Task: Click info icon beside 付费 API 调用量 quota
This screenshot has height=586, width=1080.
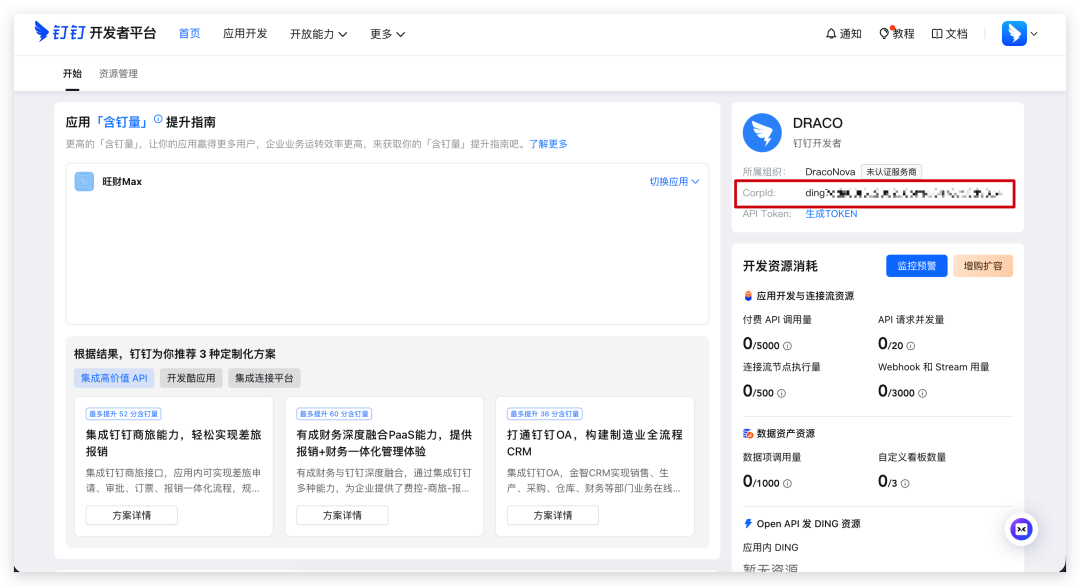Action: (787, 346)
